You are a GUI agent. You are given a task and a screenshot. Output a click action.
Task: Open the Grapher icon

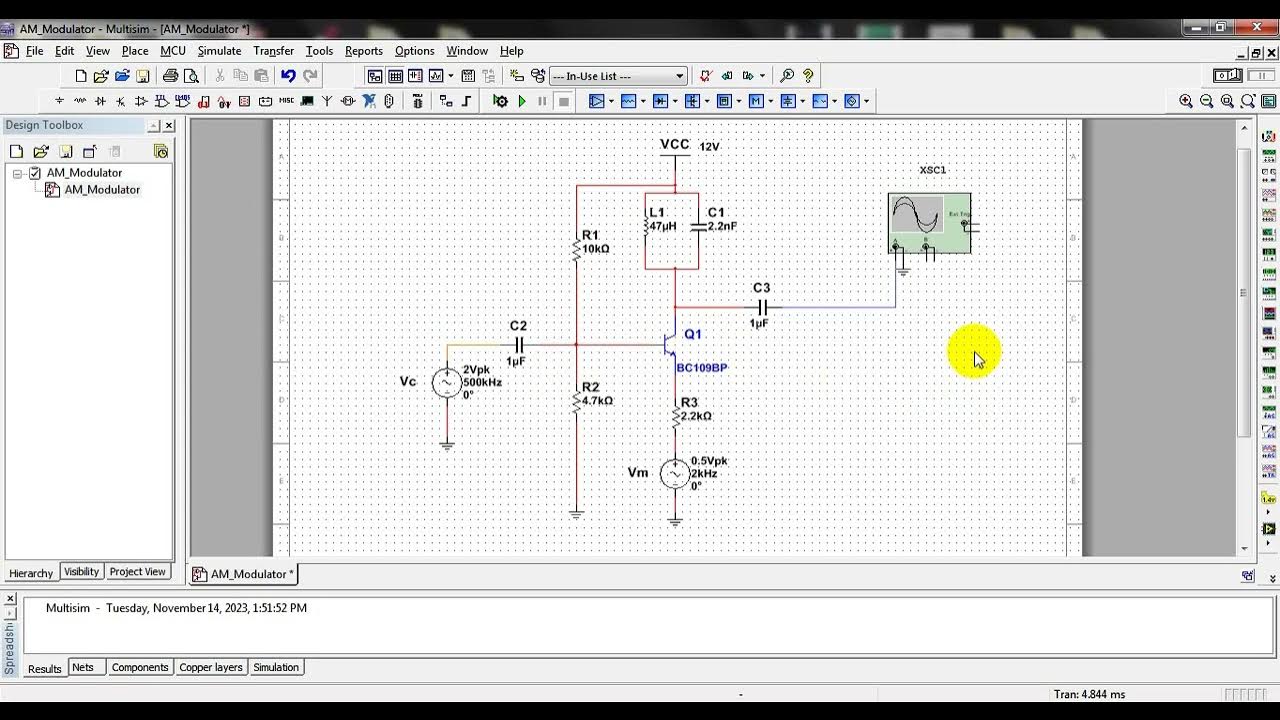tap(436, 76)
